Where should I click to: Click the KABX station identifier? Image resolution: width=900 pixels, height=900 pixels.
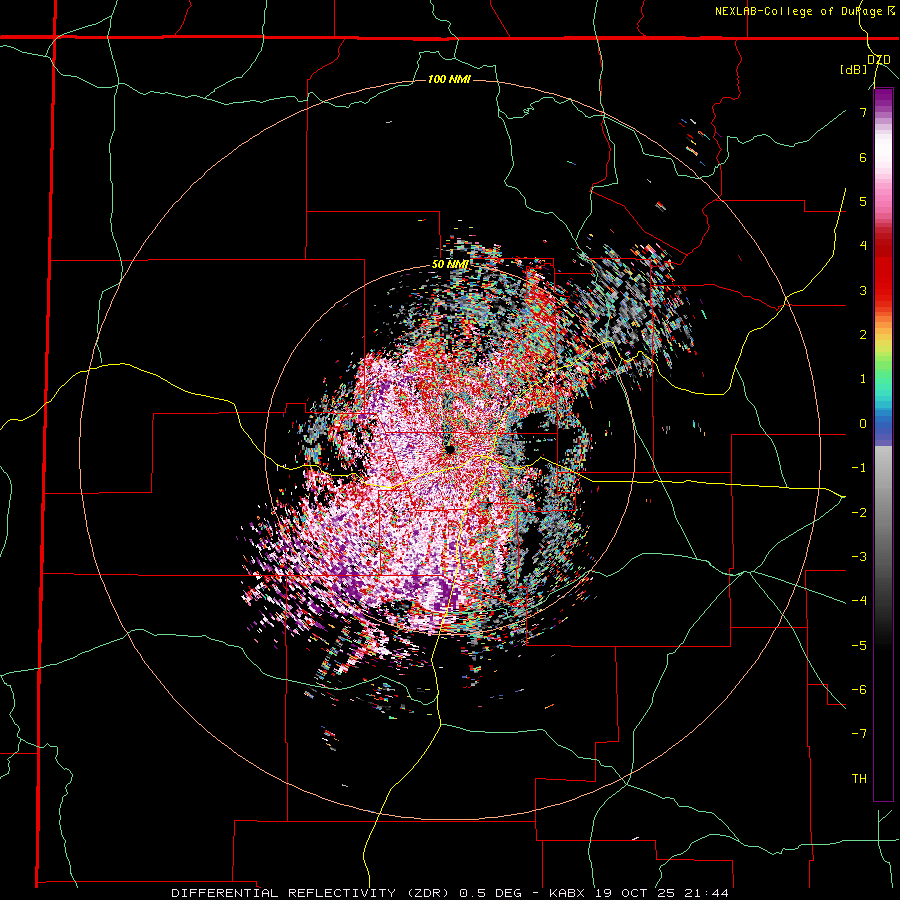(x=567, y=893)
